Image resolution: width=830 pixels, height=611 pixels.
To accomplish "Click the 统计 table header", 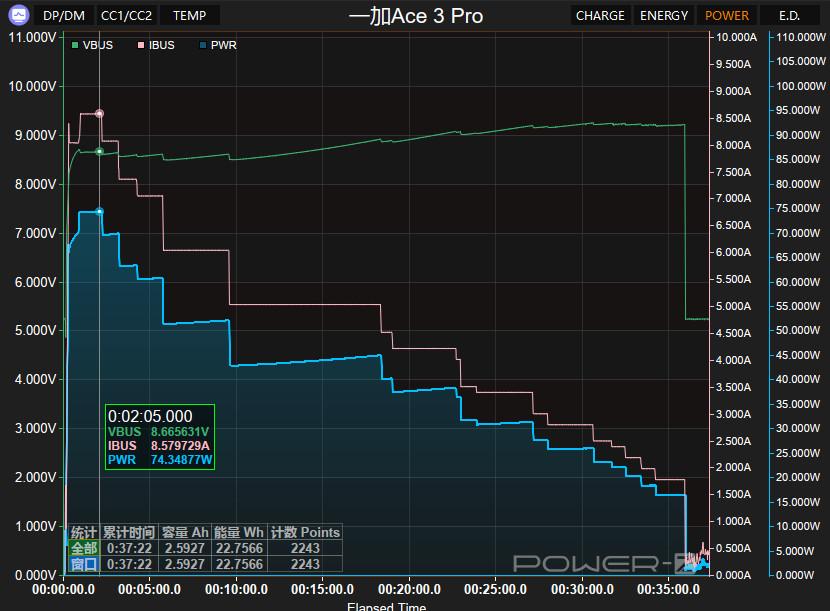I will (x=84, y=533).
